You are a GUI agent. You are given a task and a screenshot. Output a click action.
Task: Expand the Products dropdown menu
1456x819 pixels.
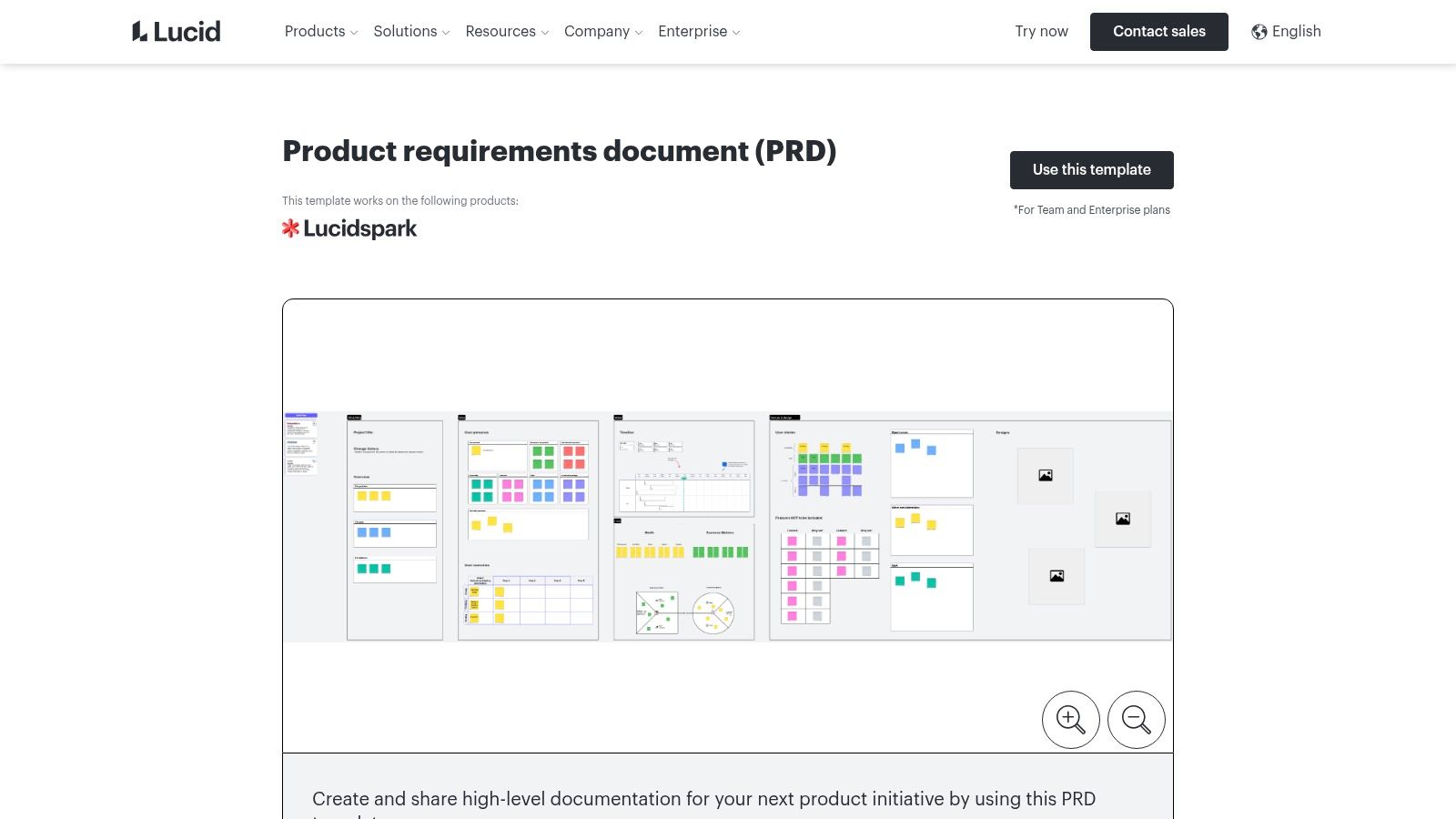[320, 32]
